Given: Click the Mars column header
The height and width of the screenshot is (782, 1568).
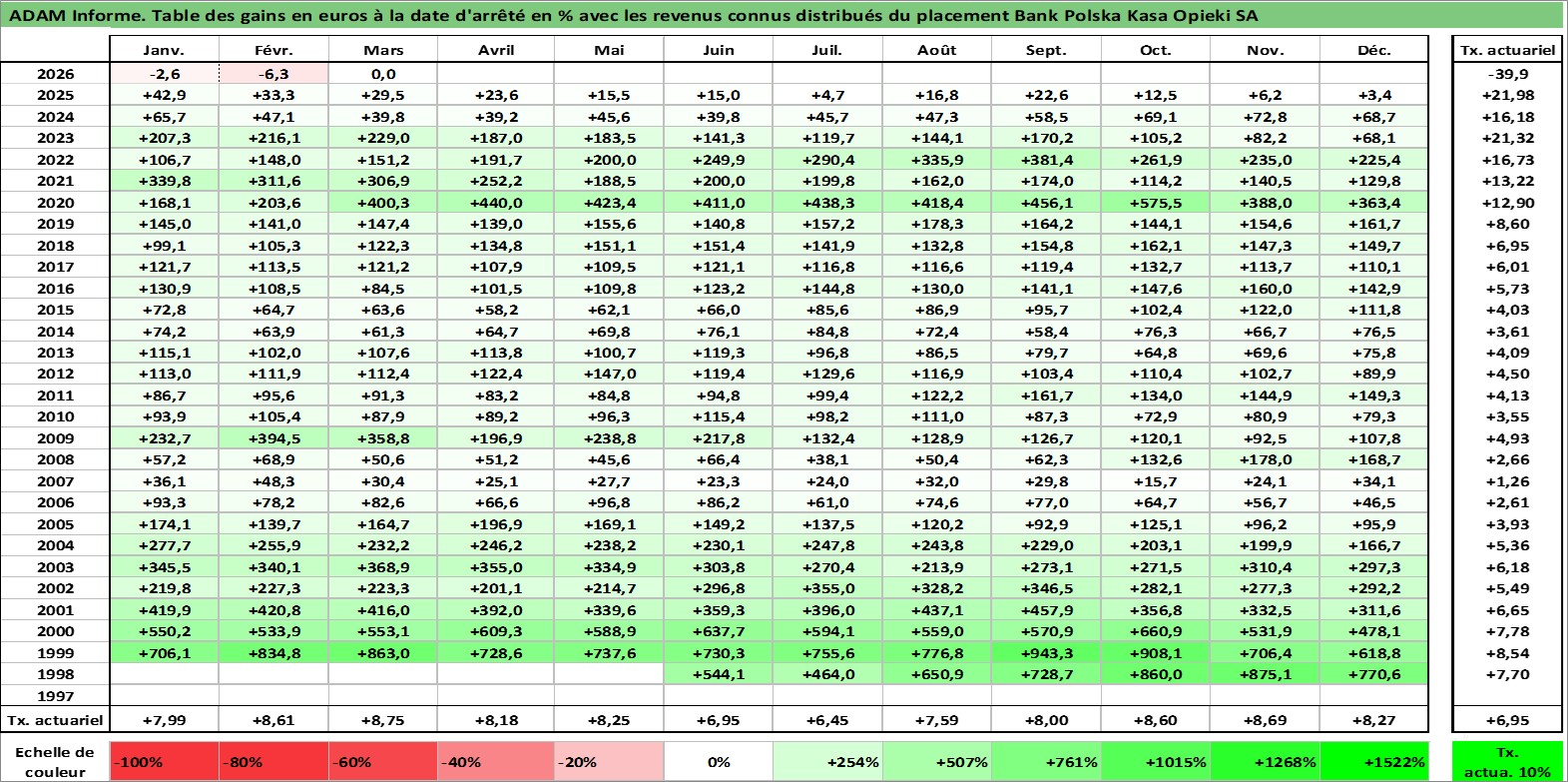Looking at the screenshot, I should (x=383, y=50).
